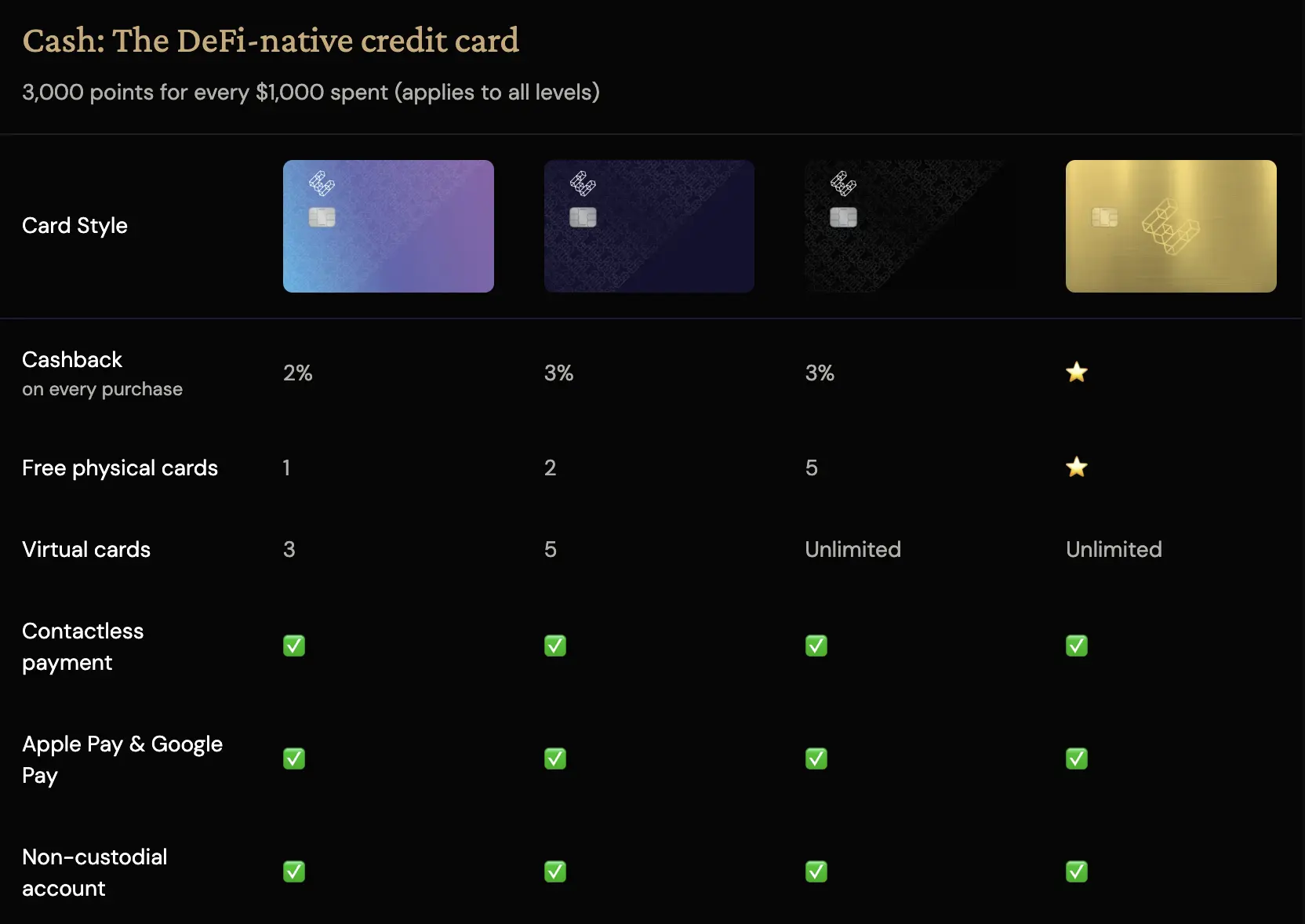Click the 2% cashback value
1305x924 pixels.
click(298, 373)
